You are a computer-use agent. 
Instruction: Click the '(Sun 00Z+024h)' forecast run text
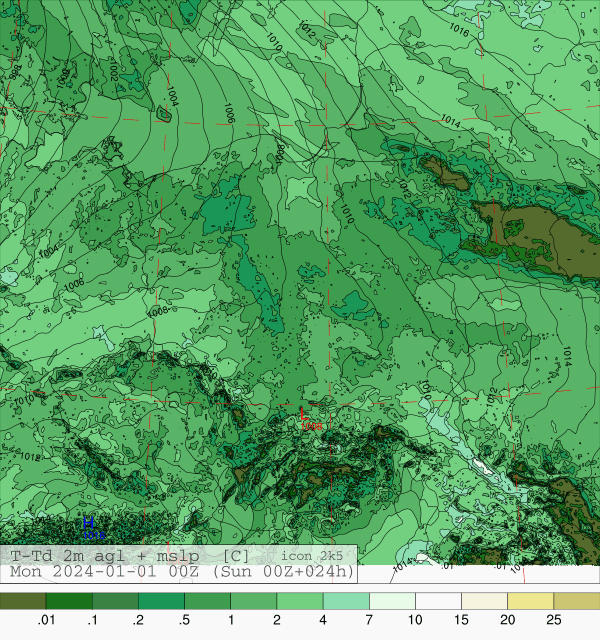tap(283, 571)
